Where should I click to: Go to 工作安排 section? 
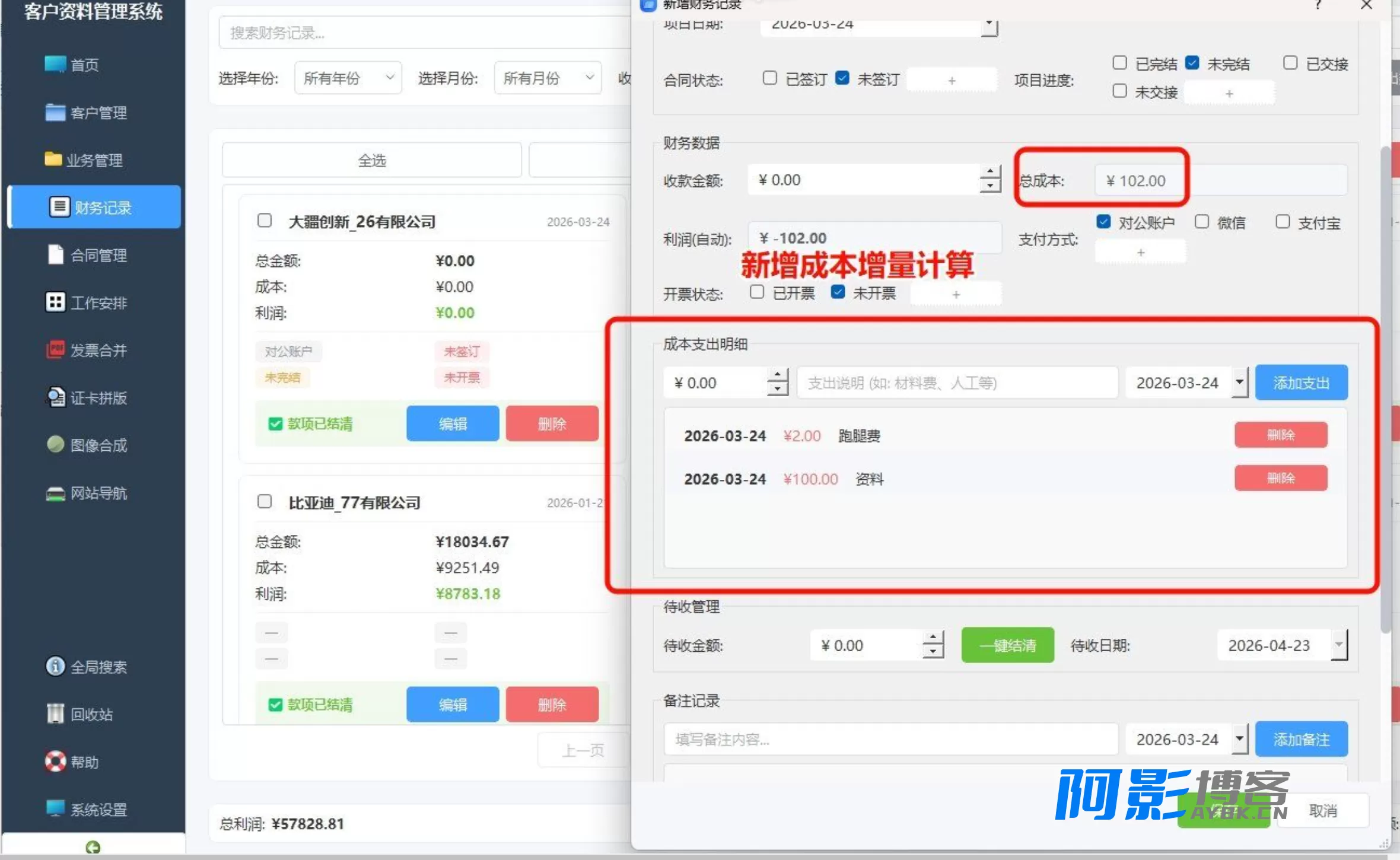pyautogui.click(x=98, y=302)
